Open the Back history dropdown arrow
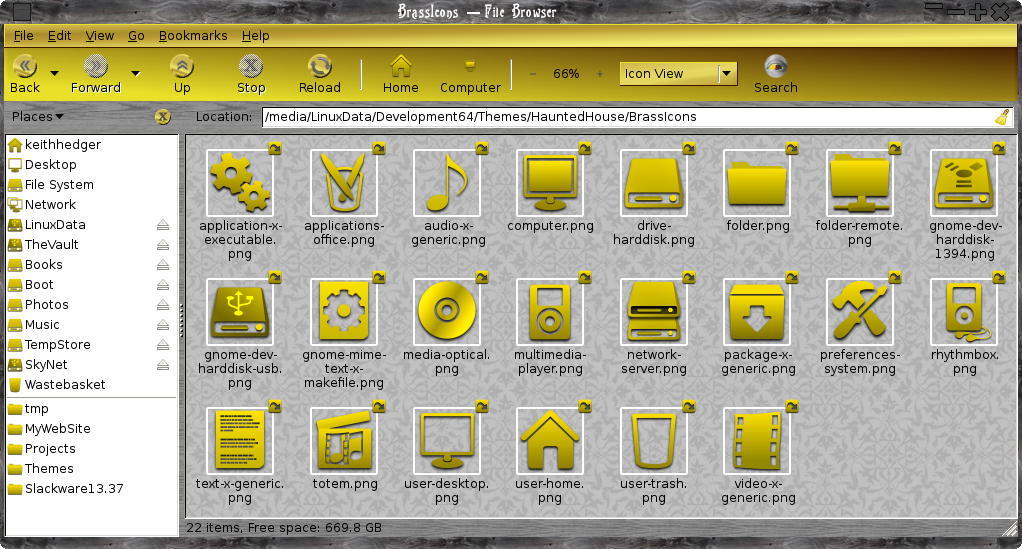This screenshot has height=549, width=1022. coord(55,74)
